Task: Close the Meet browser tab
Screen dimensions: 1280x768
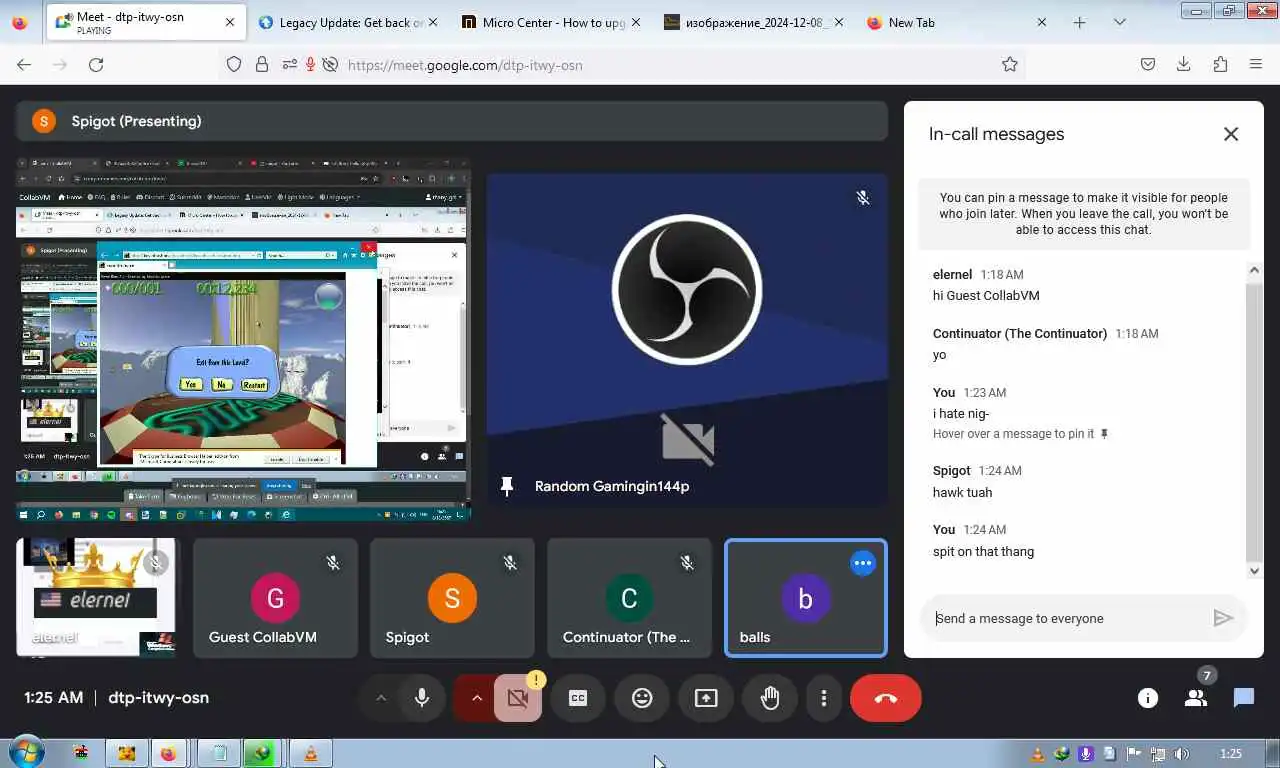Action: click(230, 22)
